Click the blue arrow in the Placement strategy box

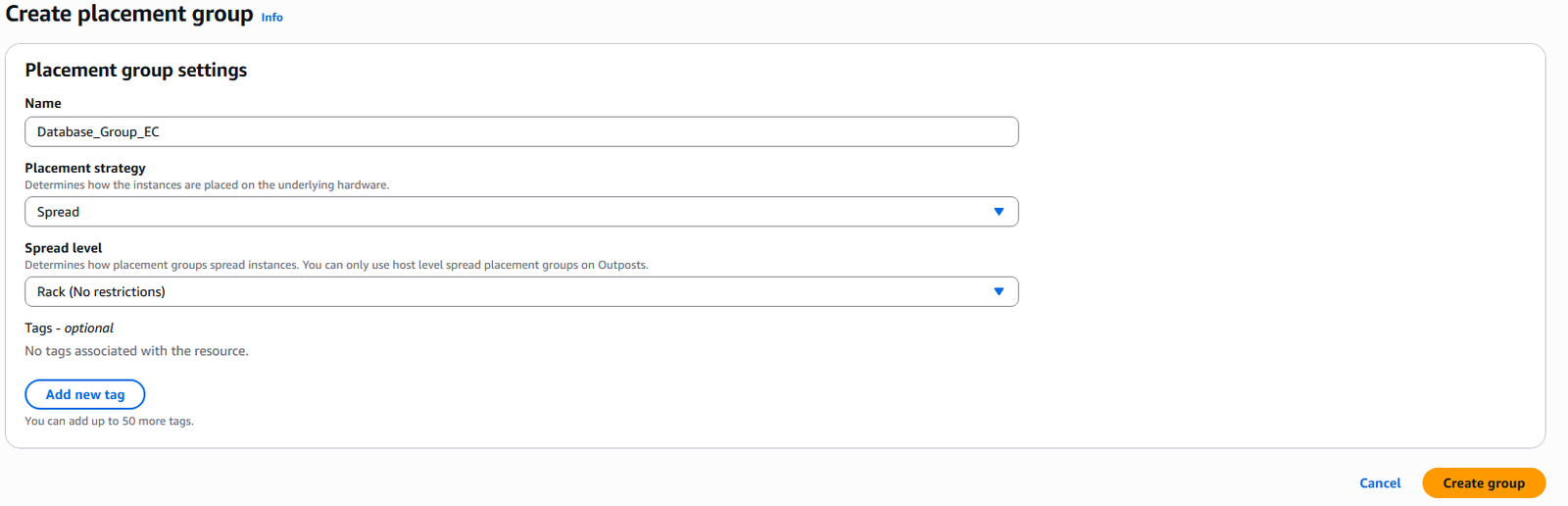[999, 212]
